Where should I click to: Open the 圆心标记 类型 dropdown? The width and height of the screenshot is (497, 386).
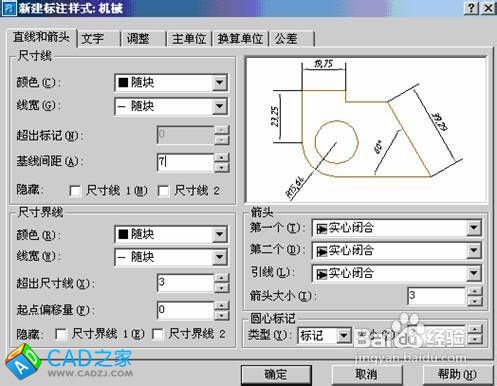(x=343, y=336)
